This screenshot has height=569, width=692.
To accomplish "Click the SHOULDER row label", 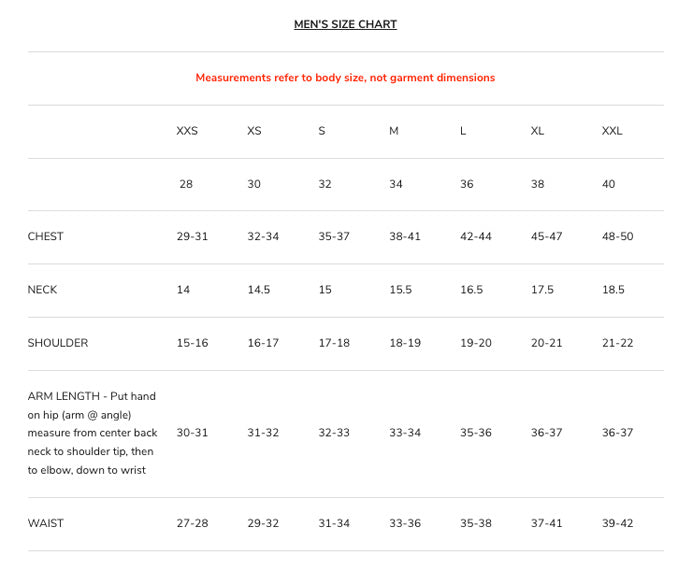I will coord(58,343).
